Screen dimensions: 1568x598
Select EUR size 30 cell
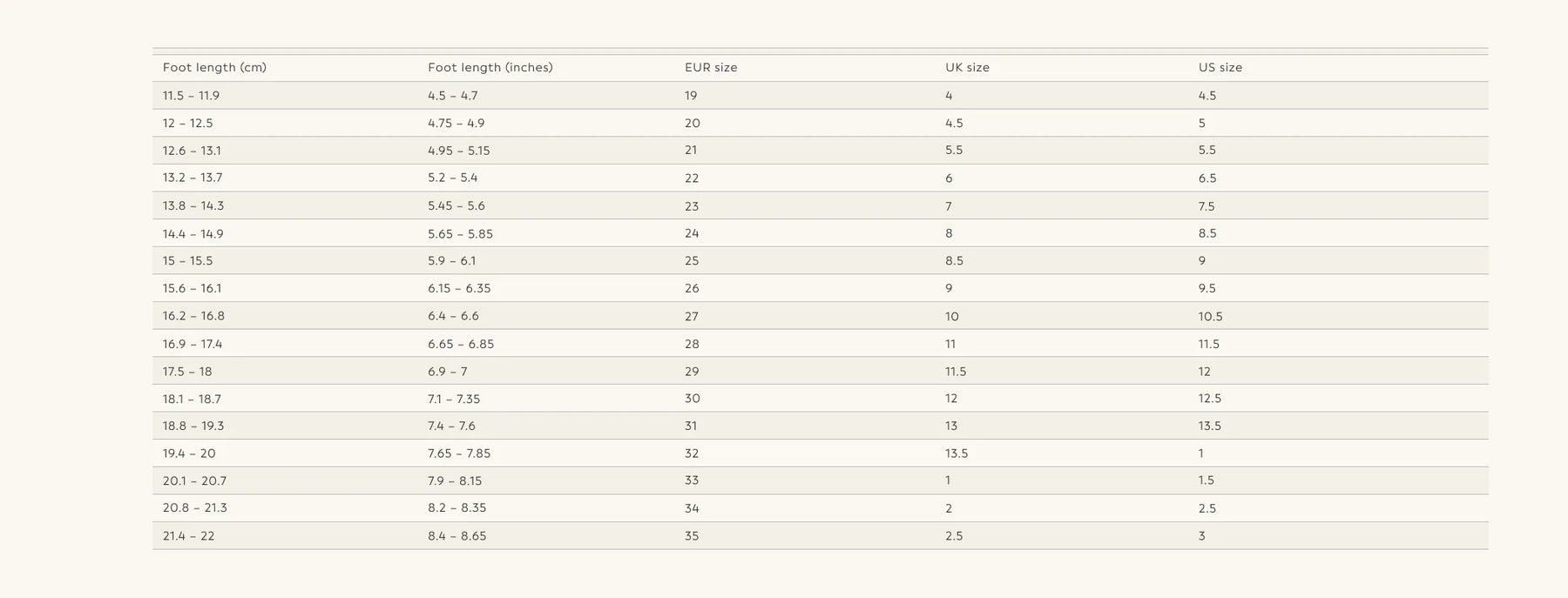pyautogui.click(x=693, y=399)
